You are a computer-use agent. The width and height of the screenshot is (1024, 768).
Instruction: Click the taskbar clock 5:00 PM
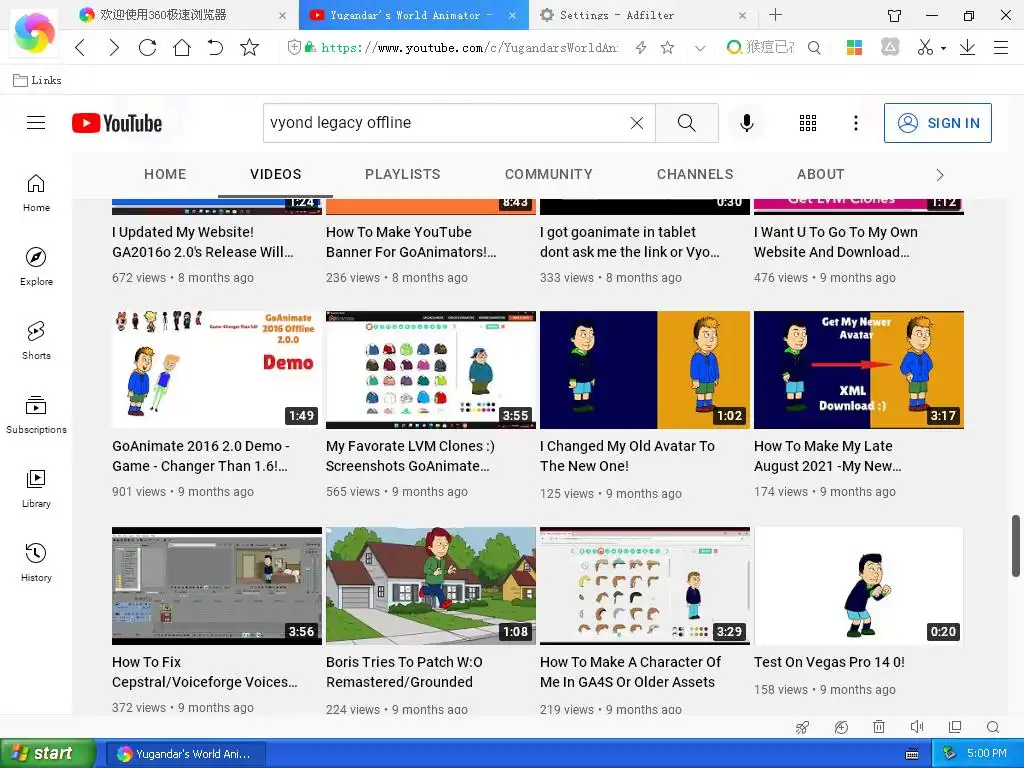[986, 754]
